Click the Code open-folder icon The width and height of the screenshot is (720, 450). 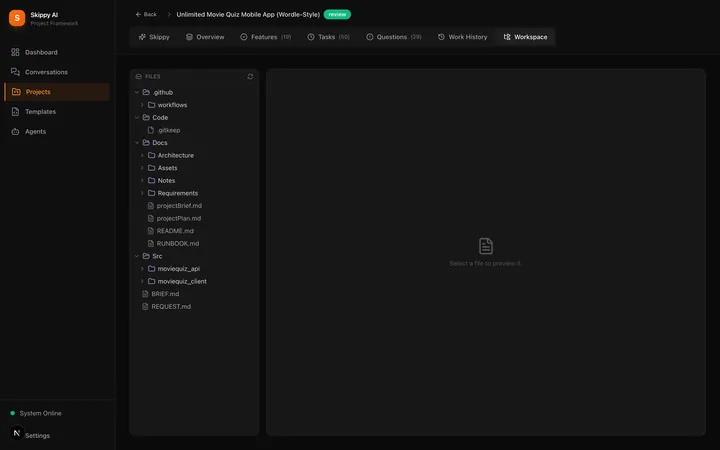pos(146,118)
